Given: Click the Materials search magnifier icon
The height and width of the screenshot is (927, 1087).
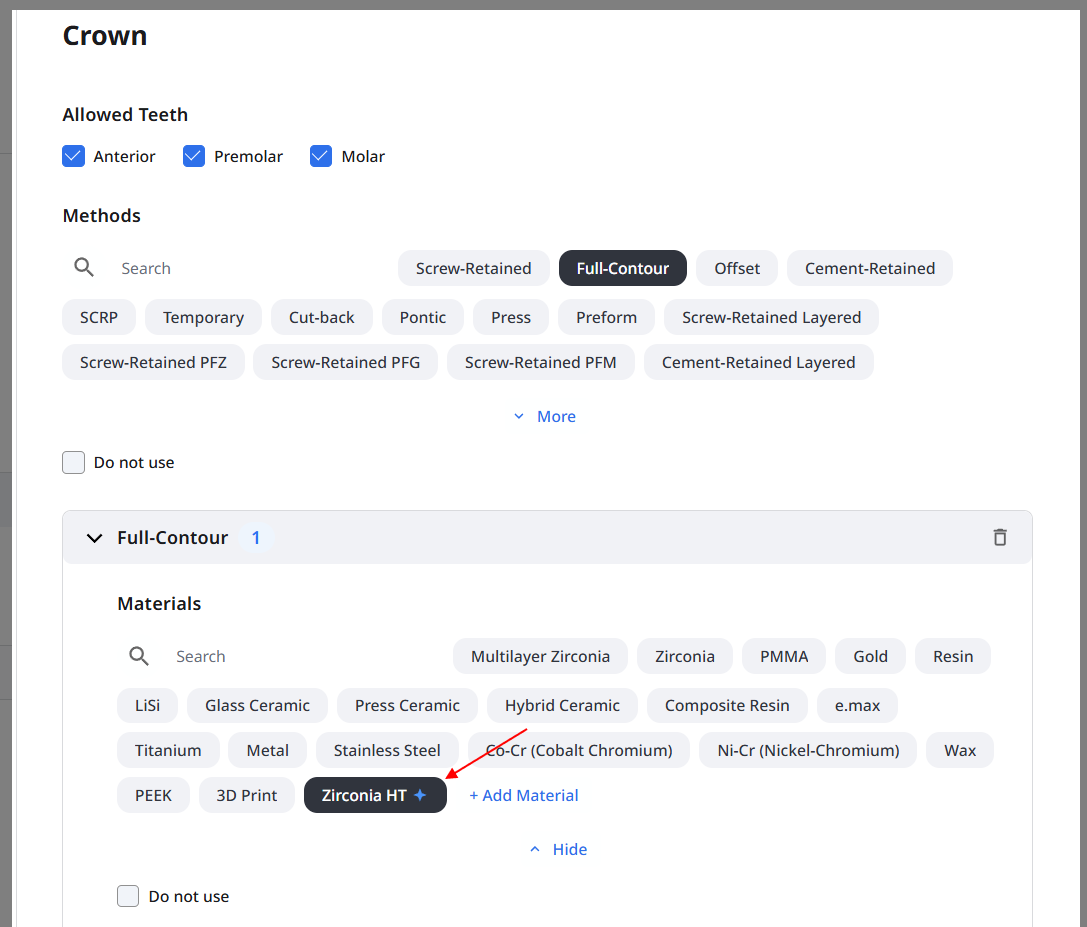Looking at the screenshot, I should [139, 656].
